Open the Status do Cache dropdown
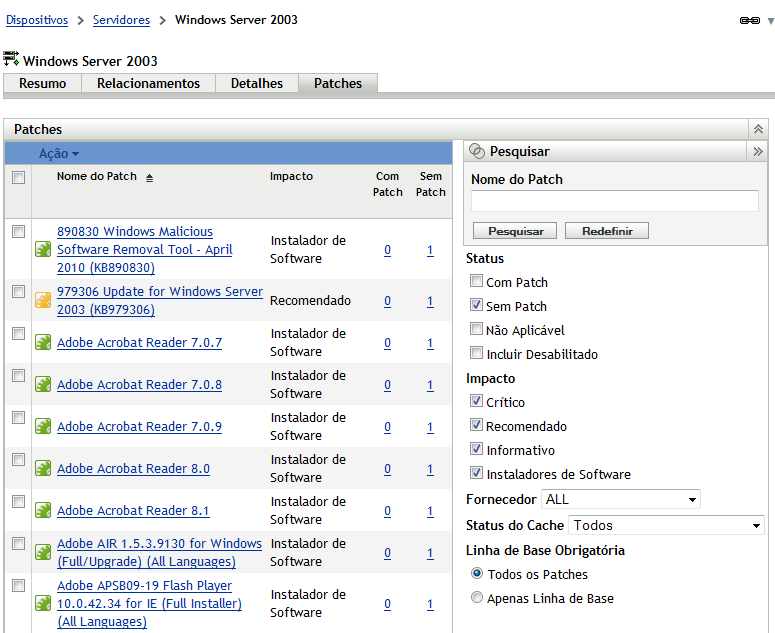 666,525
